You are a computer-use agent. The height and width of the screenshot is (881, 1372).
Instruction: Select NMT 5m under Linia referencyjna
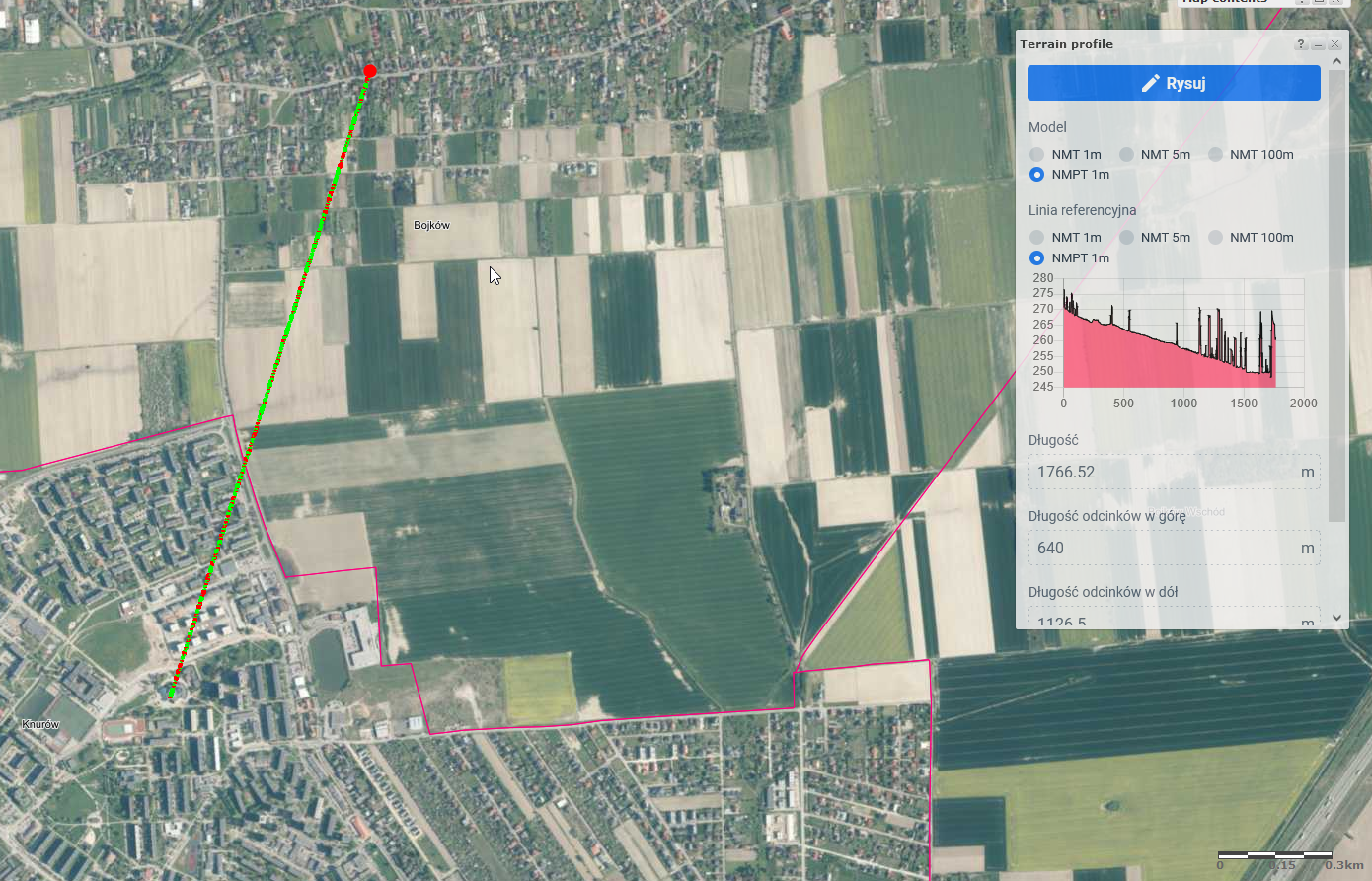pyautogui.click(x=1125, y=237)
